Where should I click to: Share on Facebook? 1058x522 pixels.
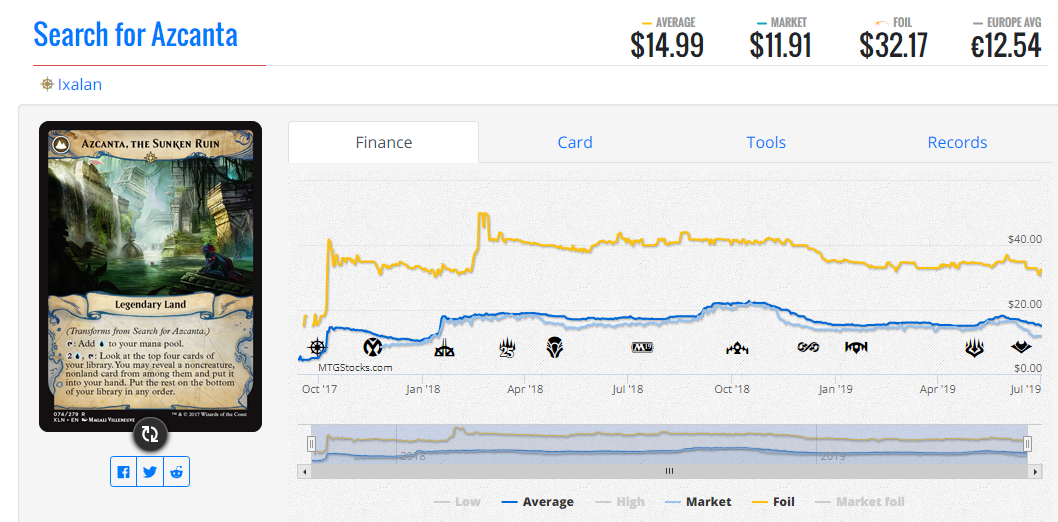[123, 472]
